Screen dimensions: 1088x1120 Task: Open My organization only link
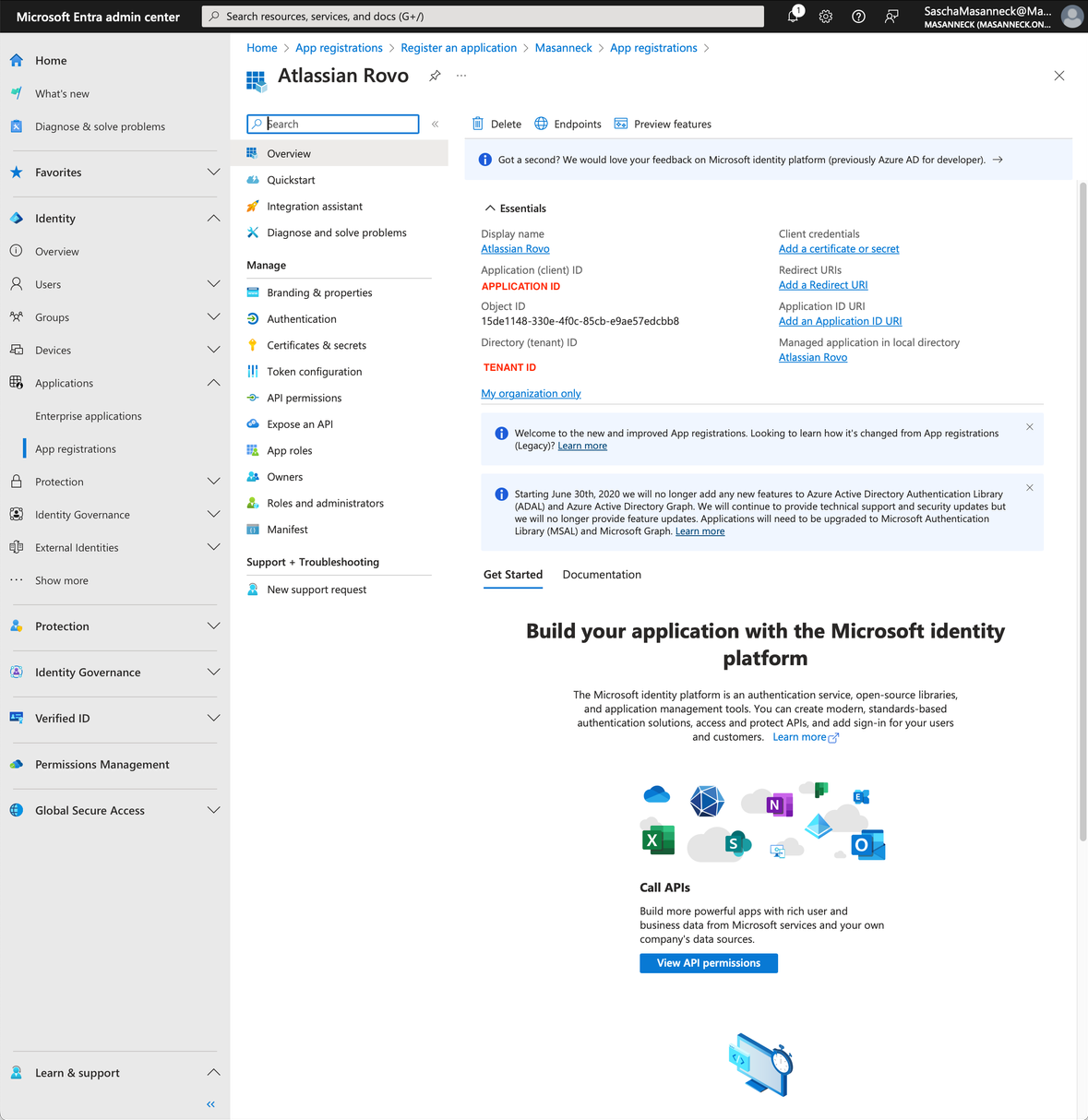click(531, 394)
